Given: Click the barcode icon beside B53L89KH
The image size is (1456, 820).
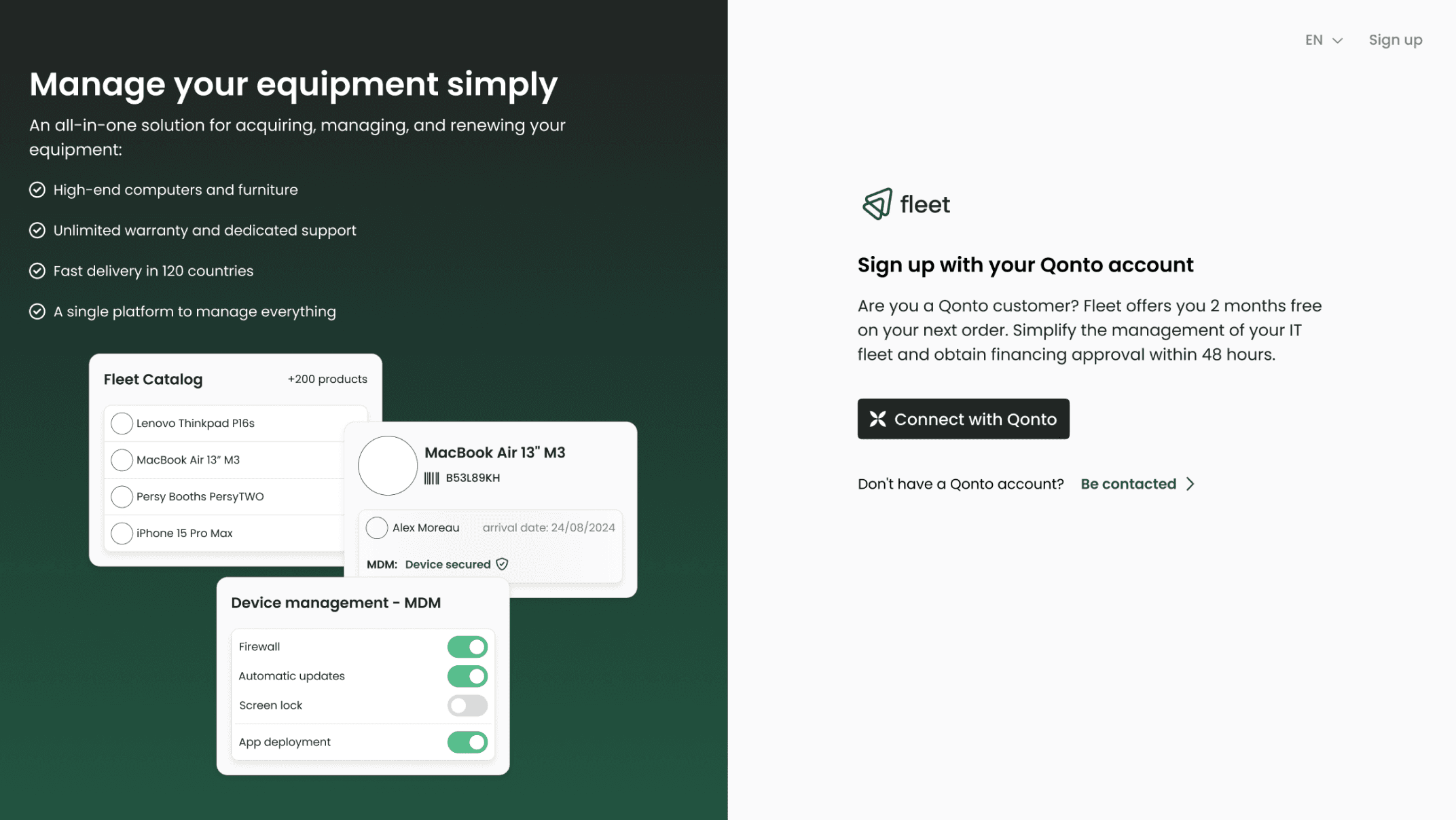Looking at the screenshot, I should click(432, 478).
